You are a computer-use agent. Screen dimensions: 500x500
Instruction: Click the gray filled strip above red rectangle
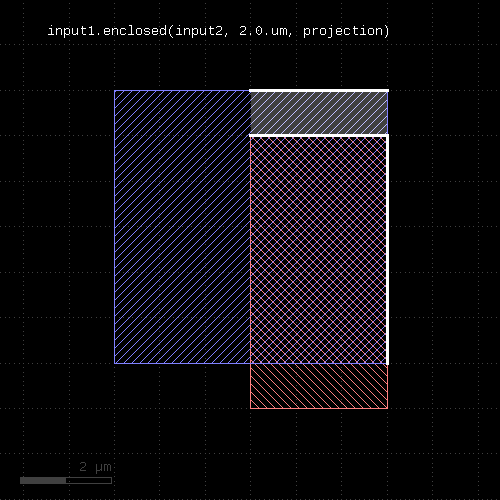(319, 113)
